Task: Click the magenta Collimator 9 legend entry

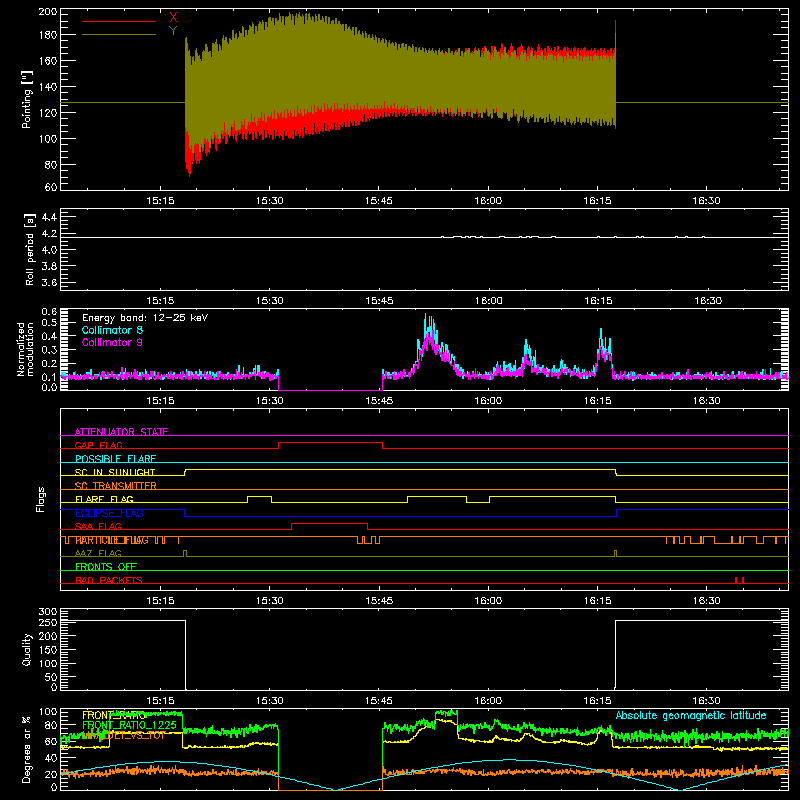Action: (x=112, y=342)
